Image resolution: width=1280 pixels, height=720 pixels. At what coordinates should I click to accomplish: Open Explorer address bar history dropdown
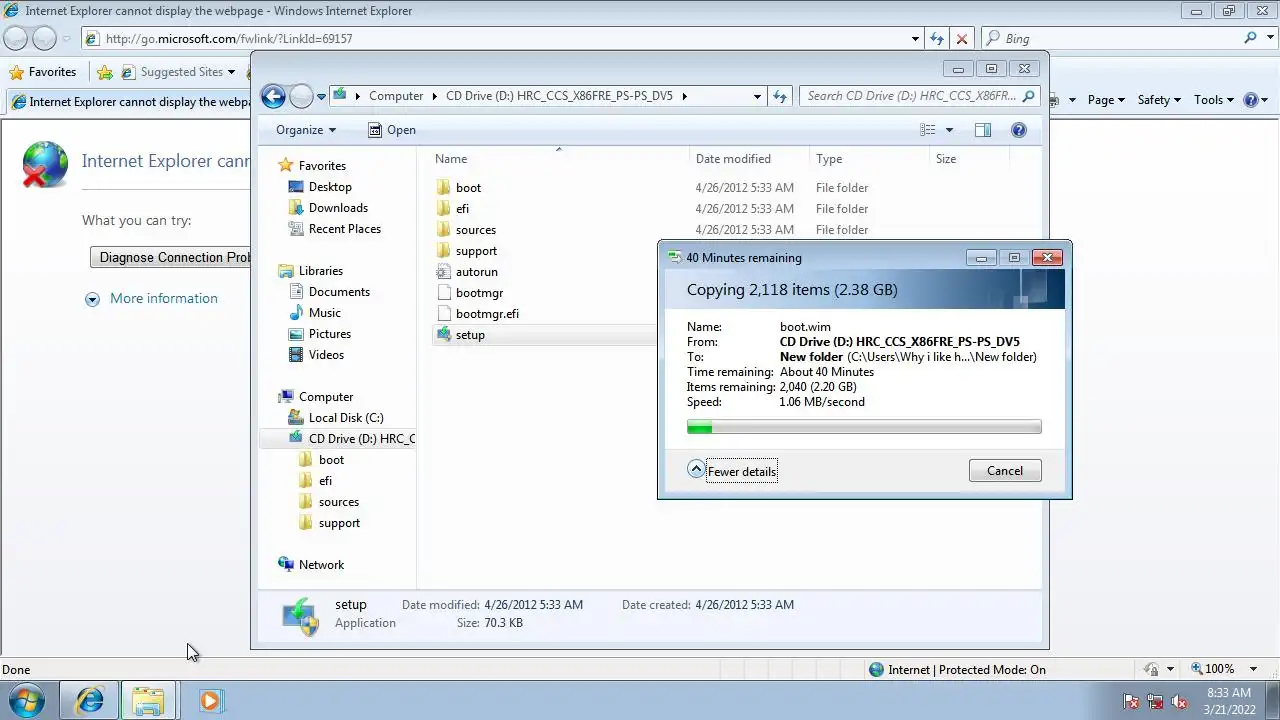pyautogui.click(x=757, y=96)
